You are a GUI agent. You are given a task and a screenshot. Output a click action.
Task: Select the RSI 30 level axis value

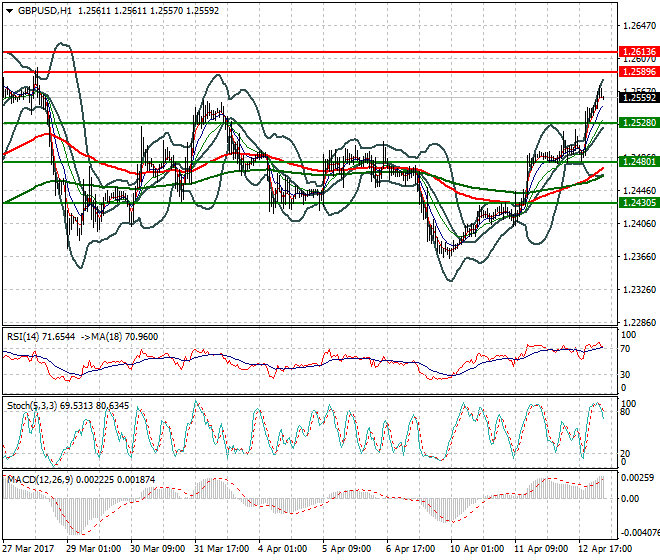[x=625, y=375]
